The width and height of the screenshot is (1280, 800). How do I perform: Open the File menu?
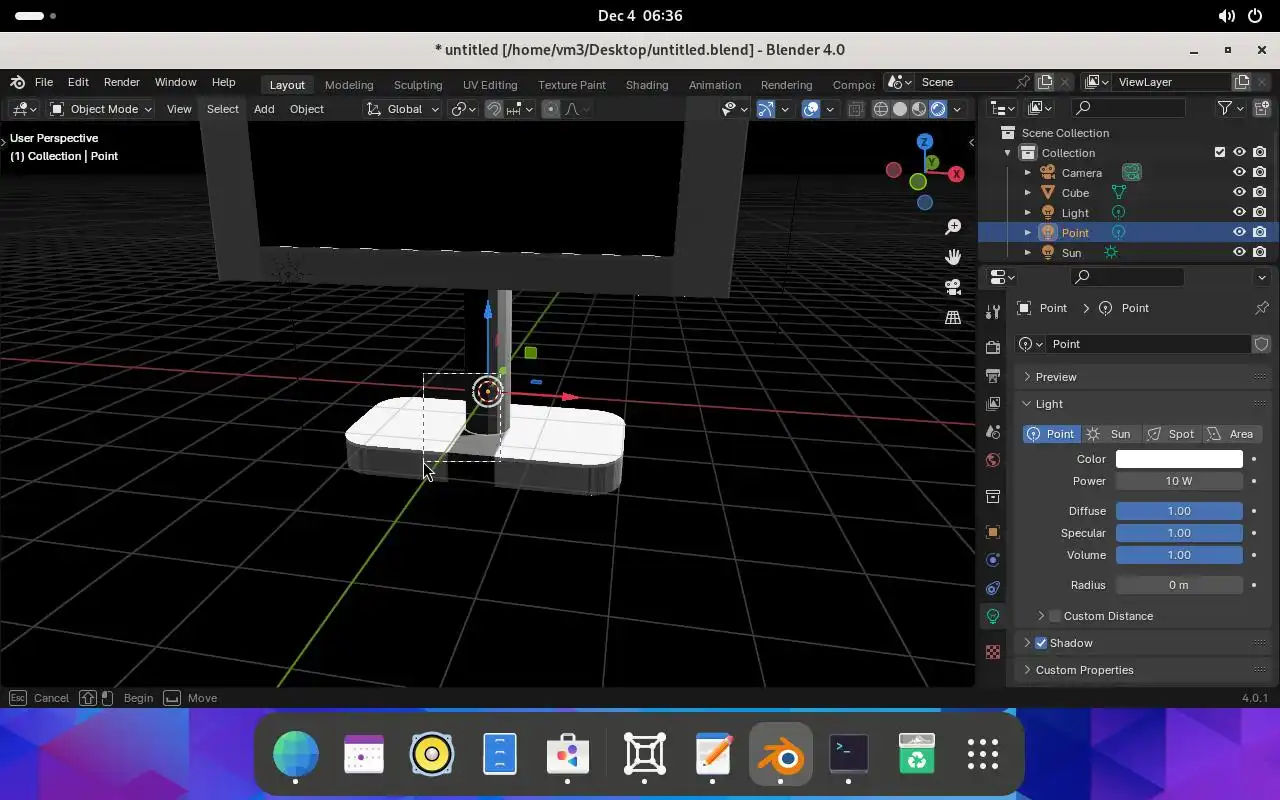point(44,82)
